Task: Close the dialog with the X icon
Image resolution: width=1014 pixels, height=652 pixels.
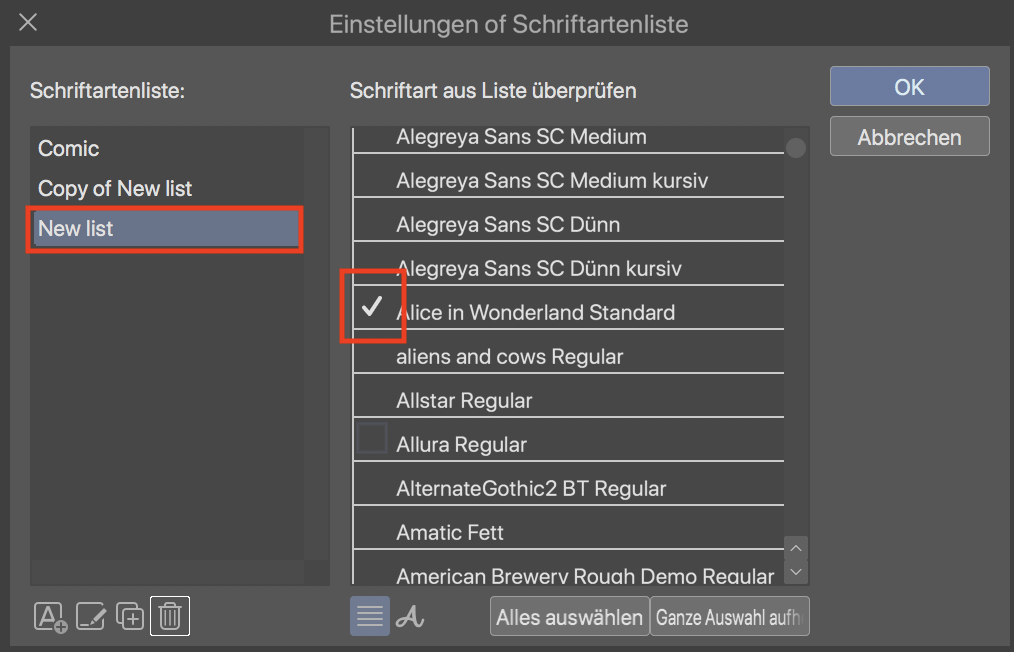Action: pyautogui.click(x=29, y=23)
